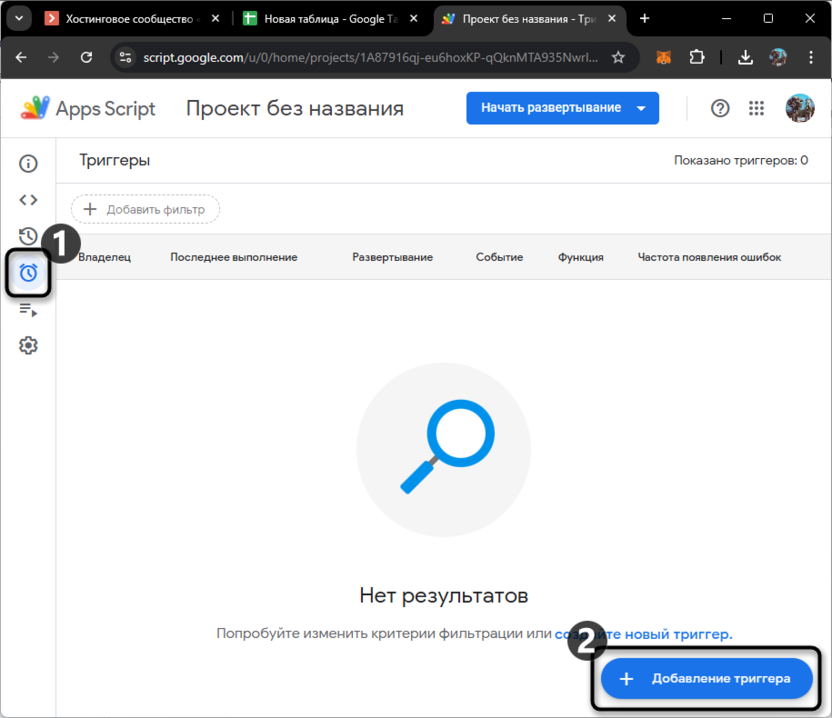Screen dimensions: 832x718
Task: View site information icon in address bar
Action: (125, 57)
